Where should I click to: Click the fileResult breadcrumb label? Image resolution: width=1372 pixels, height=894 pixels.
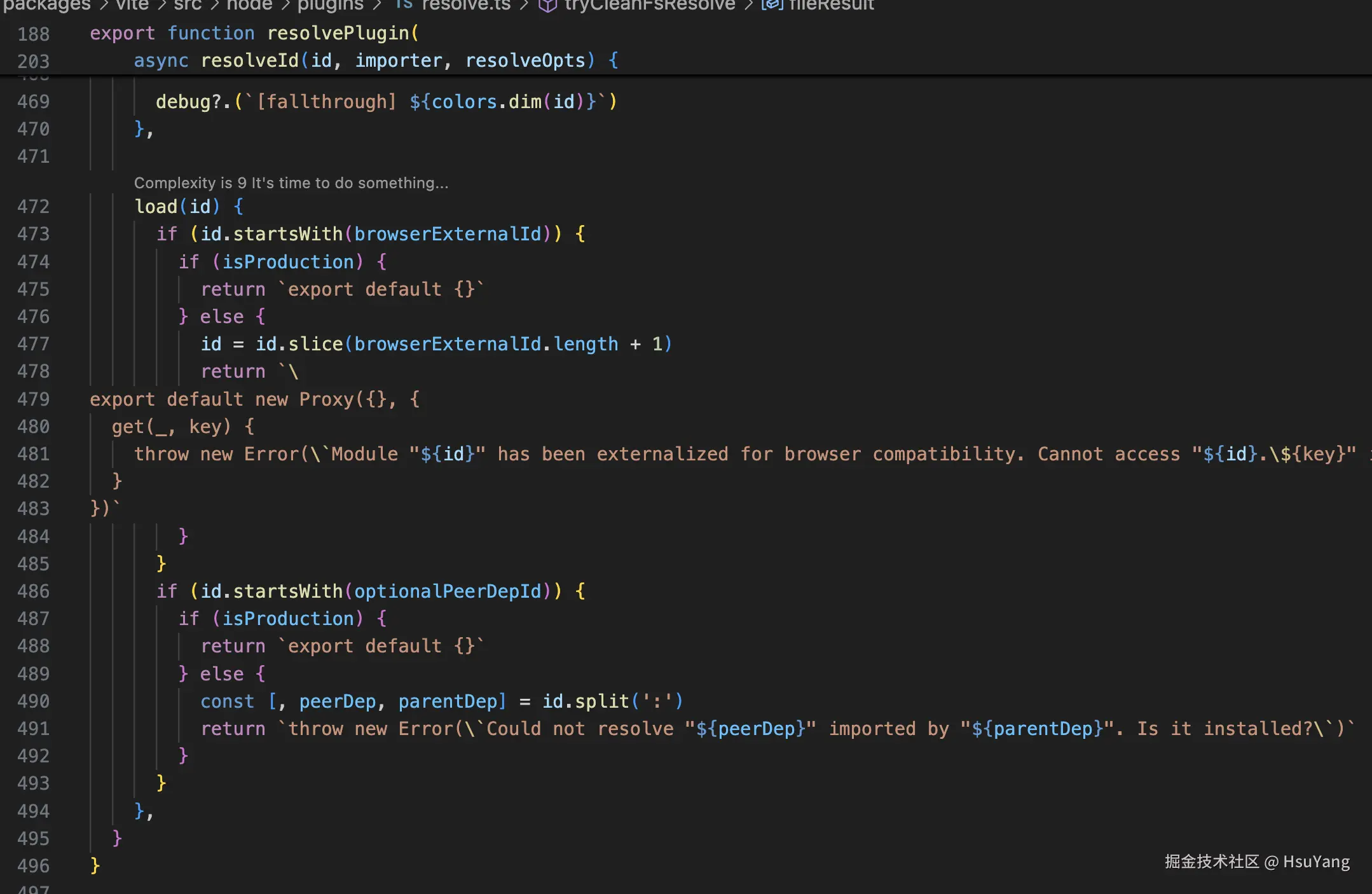point(832,5)
